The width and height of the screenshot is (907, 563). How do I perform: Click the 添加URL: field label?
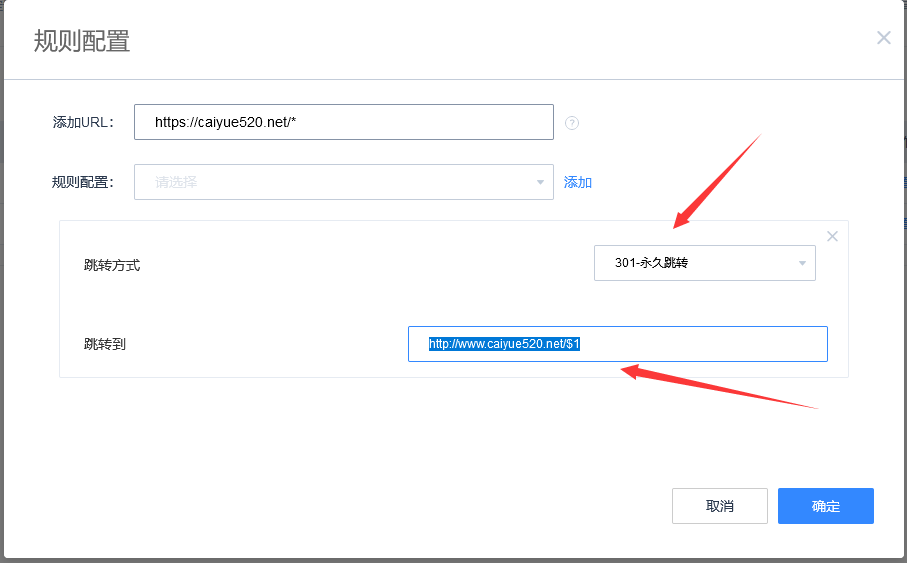pyautogui.click(x=84, y=122)
